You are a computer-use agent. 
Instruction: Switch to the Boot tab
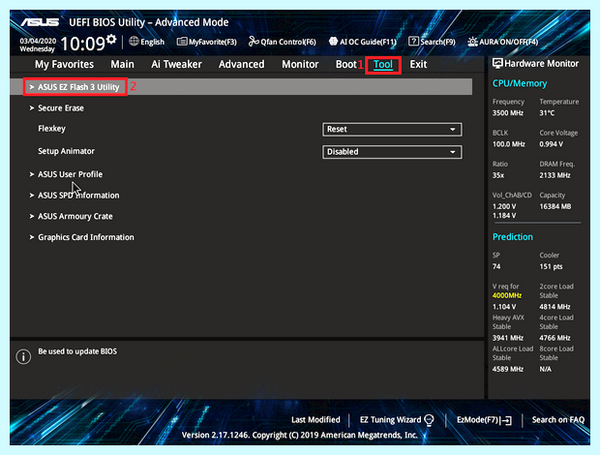click(346, 64)
